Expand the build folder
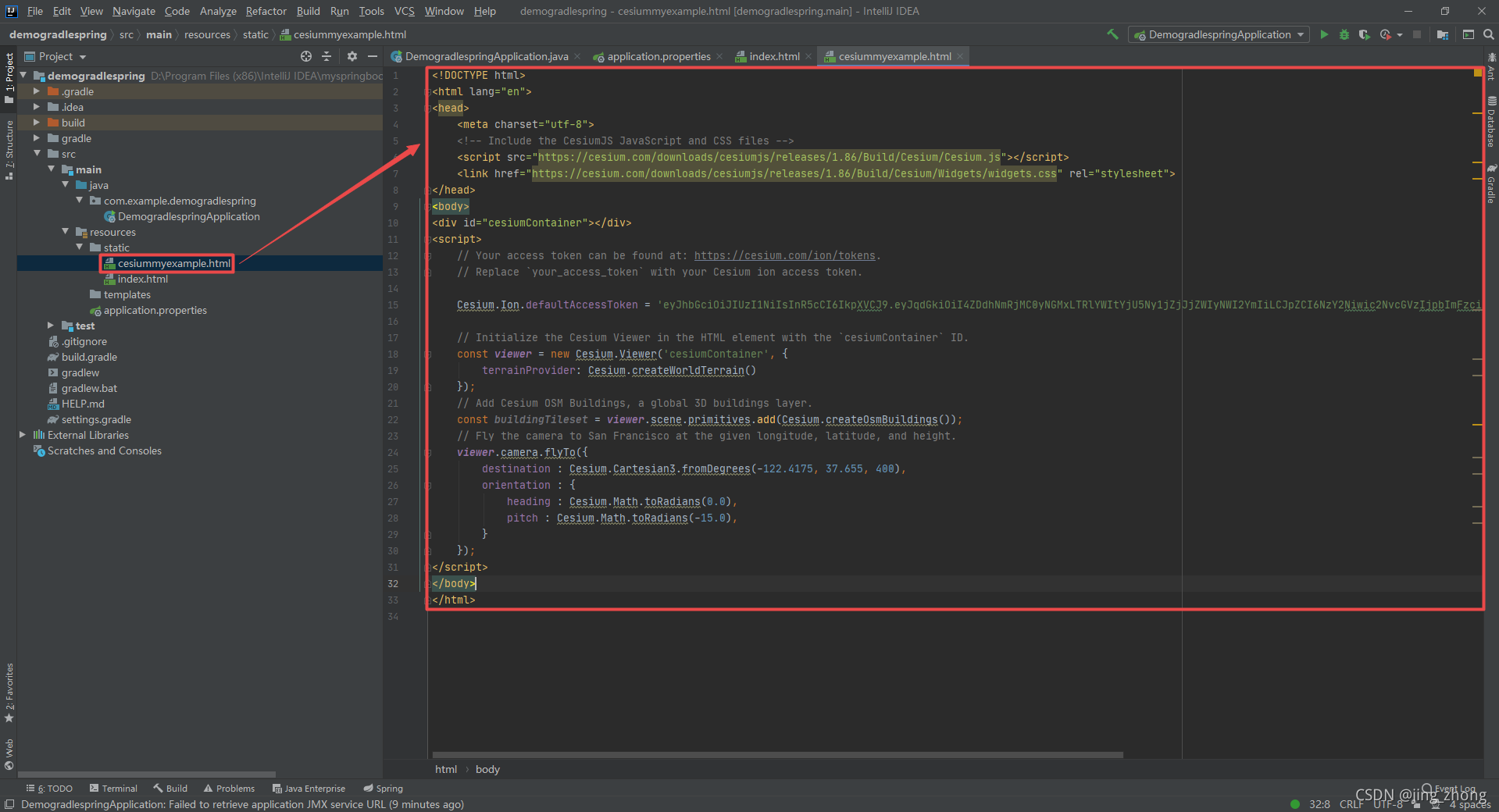 [36, 123]
